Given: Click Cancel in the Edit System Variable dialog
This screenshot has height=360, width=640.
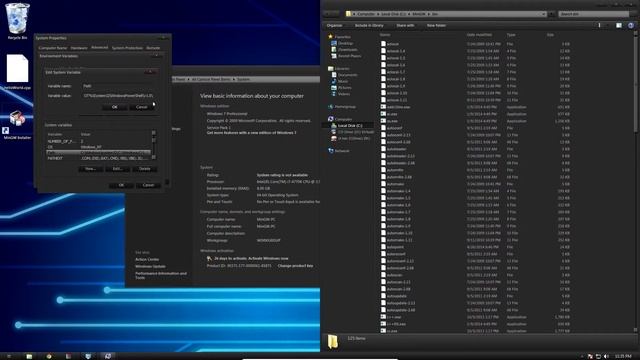Looking at the screenshot, I should 142,107.
